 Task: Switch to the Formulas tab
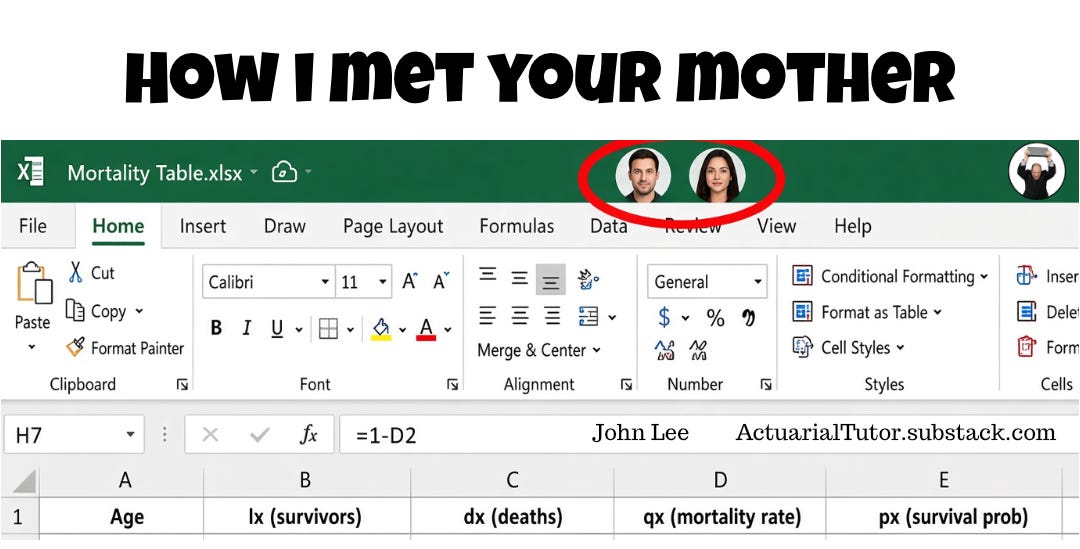coord(517,226)
